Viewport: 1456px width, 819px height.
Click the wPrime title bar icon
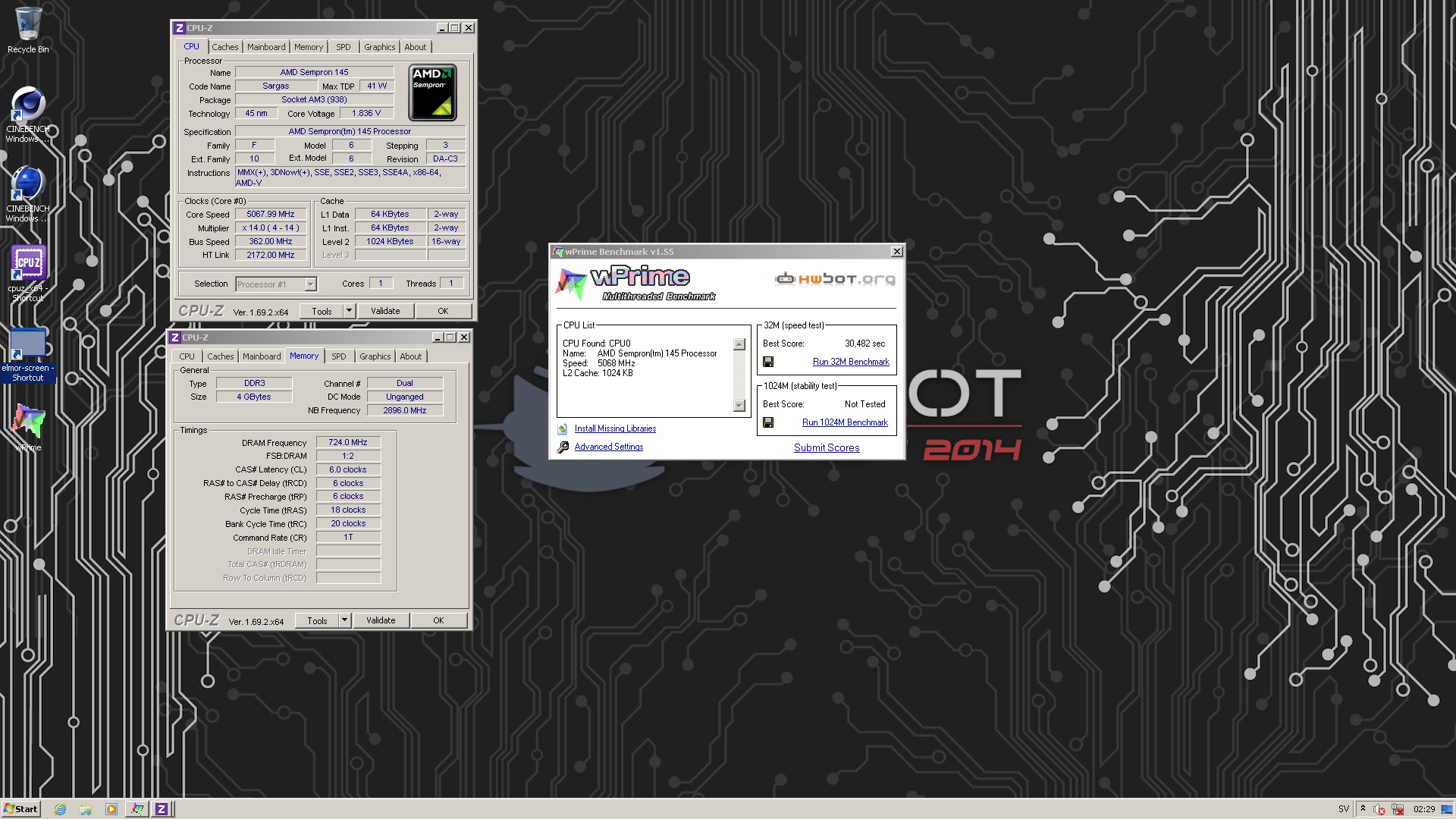coord(558,252)
